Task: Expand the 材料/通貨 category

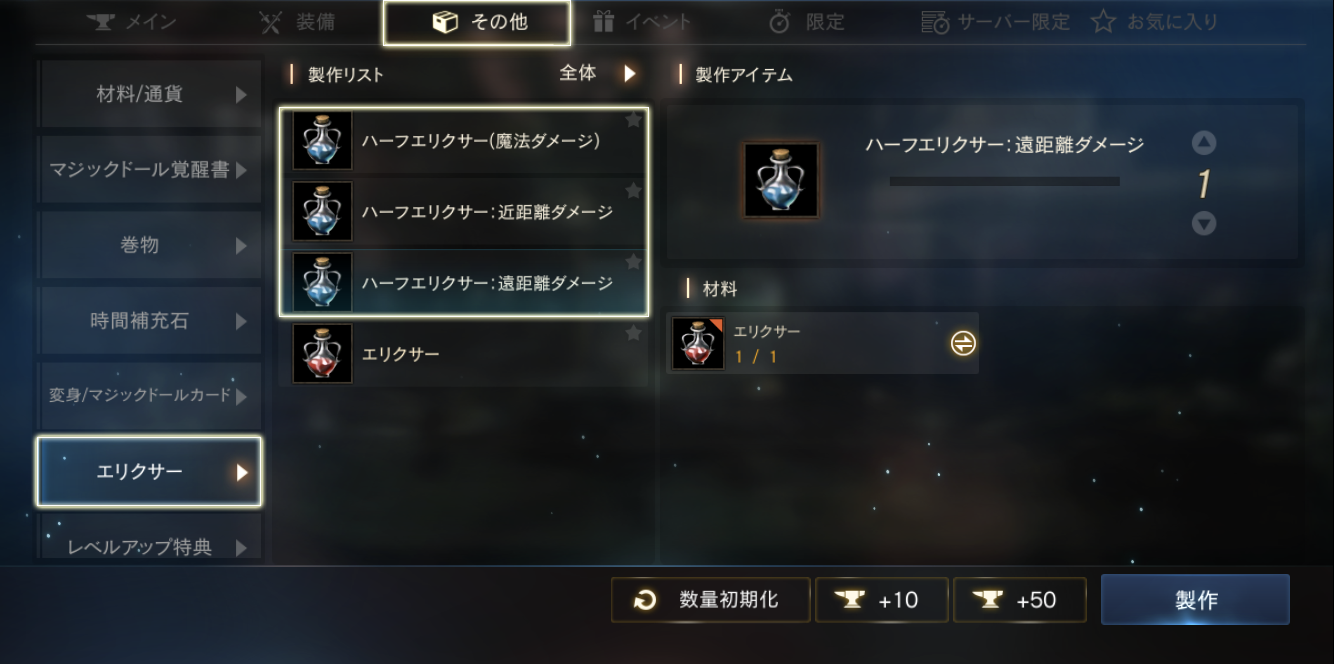Action: [x=149, y=94]
